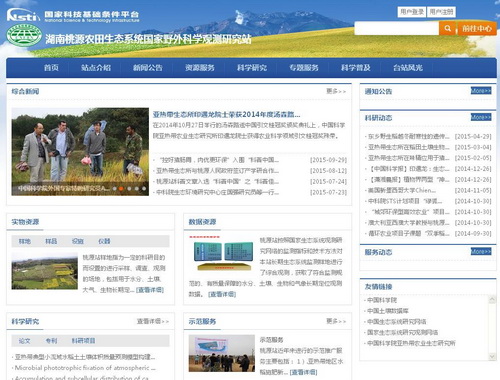Viewport: 500px width, 380px height.
Task: Open 中国科学院 friendly link
Action: point(382,300)
